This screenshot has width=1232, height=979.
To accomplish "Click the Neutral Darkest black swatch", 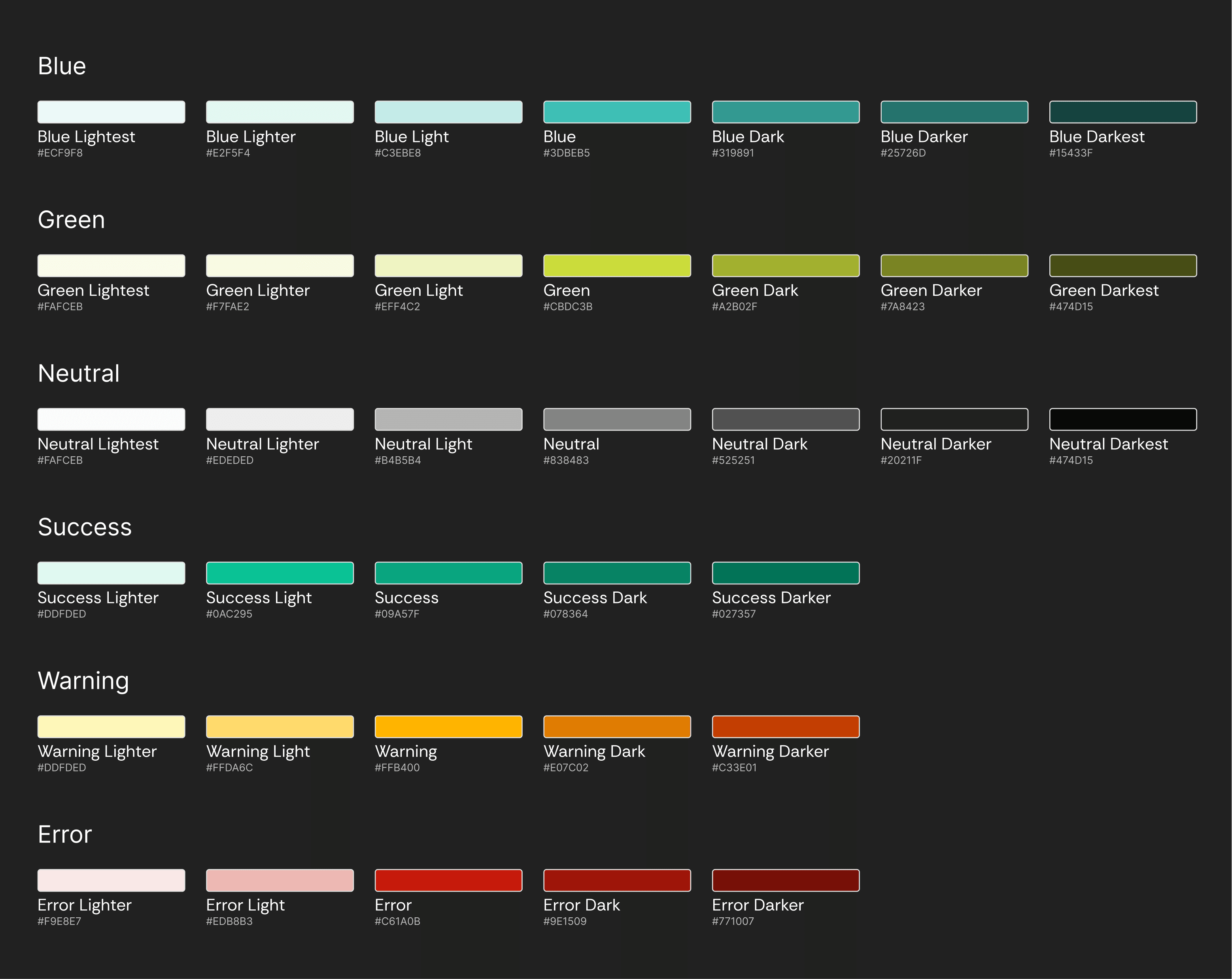I will [1122, 420].
